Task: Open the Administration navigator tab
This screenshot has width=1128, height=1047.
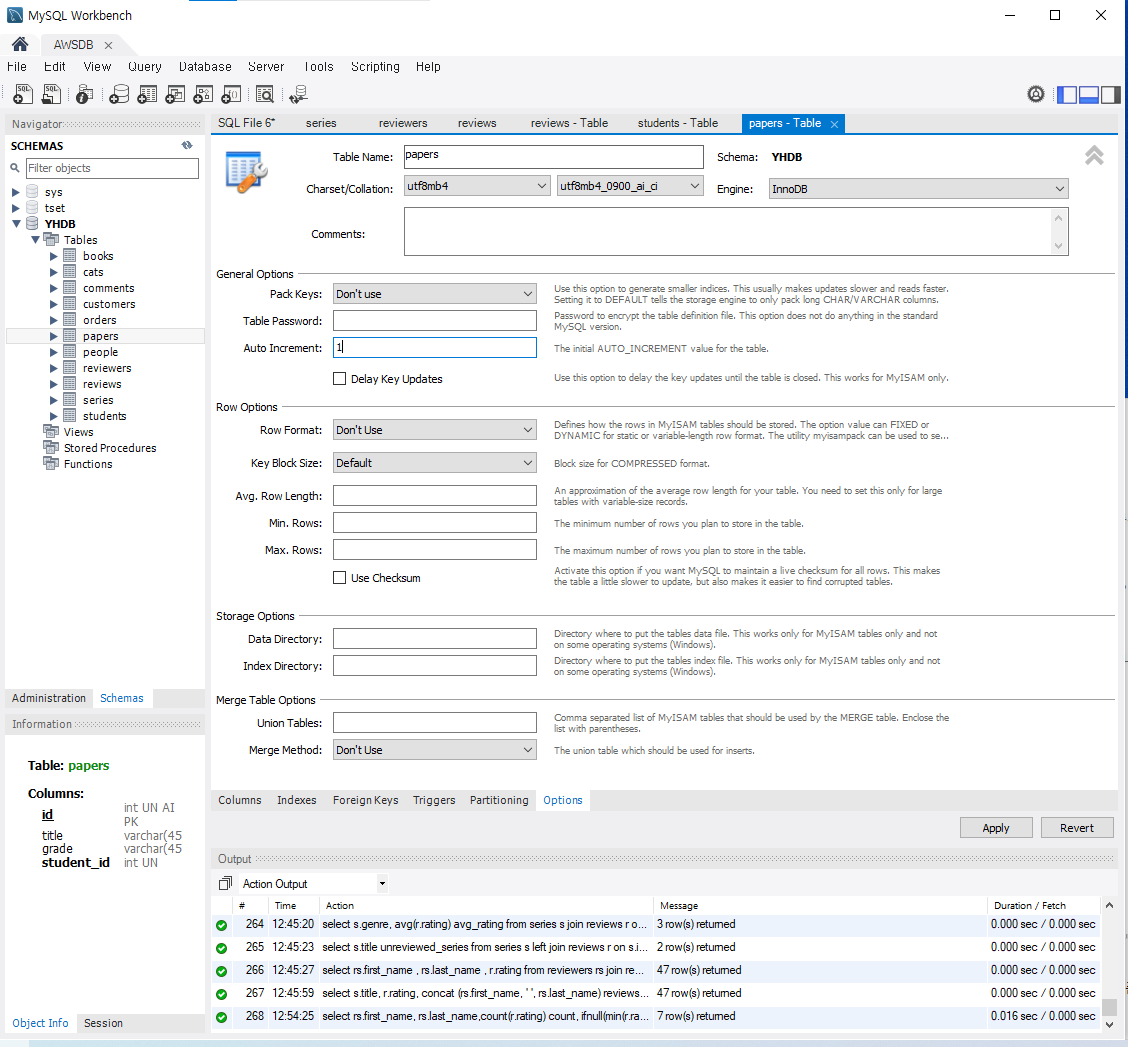Action: [x=48, y=698]
